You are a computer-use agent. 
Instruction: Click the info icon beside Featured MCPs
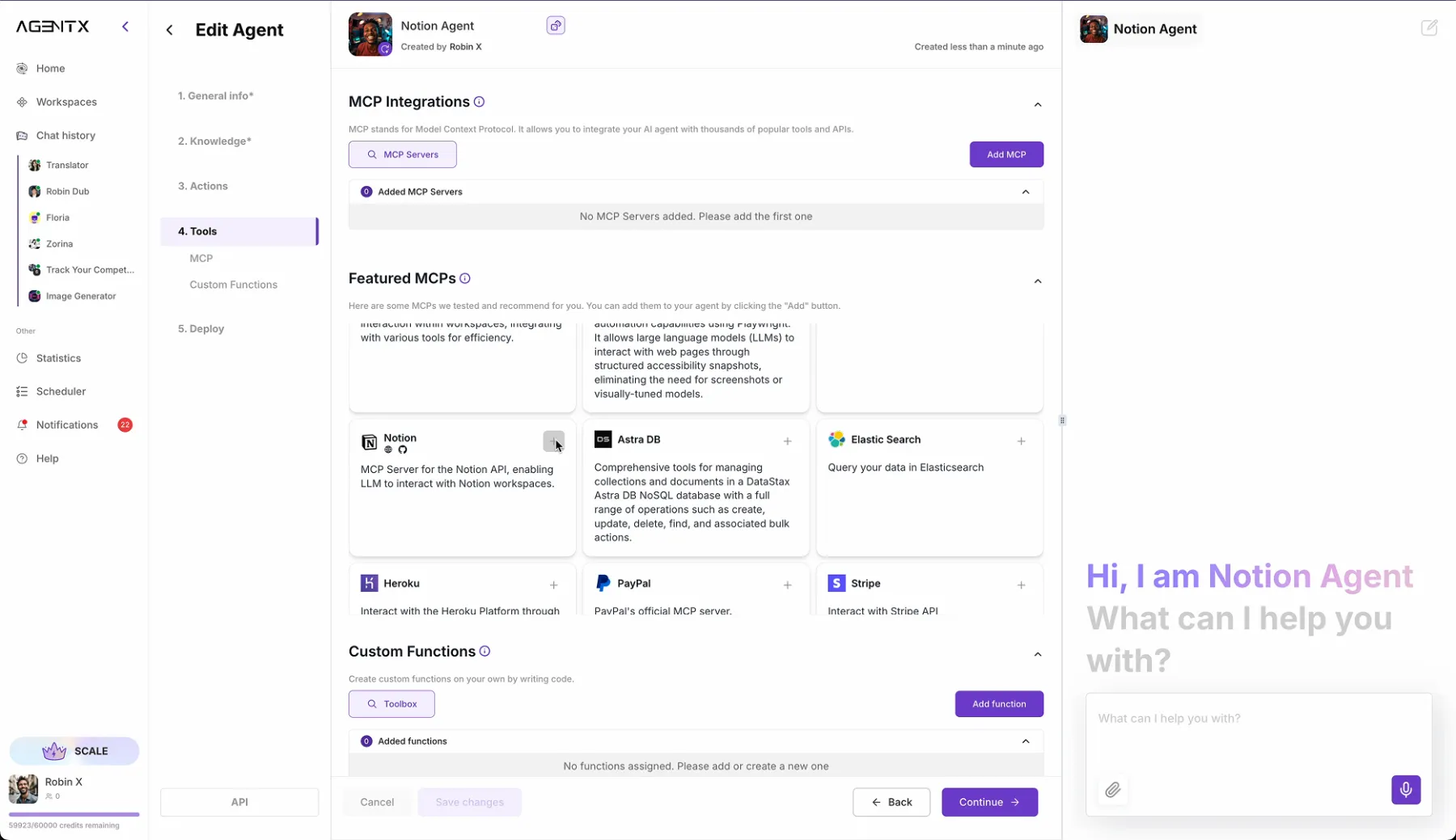(x=465, y=278)
